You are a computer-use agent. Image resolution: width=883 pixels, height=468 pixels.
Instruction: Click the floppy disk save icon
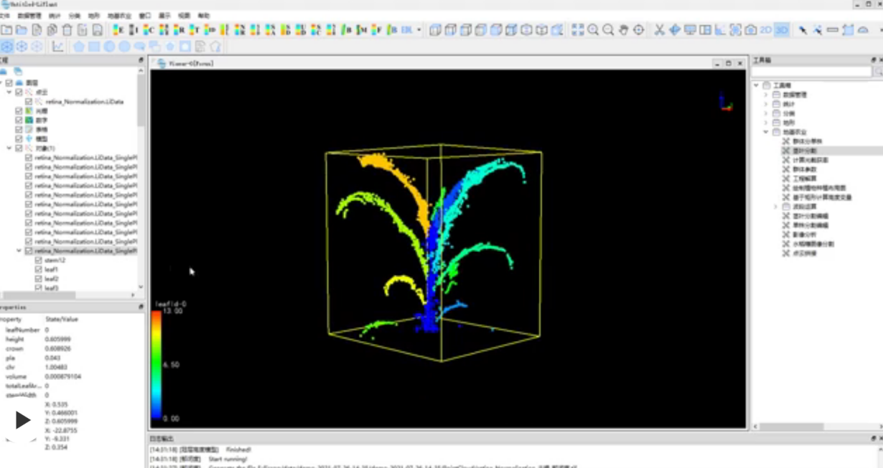pyautogui.click(x=97, y=30)
